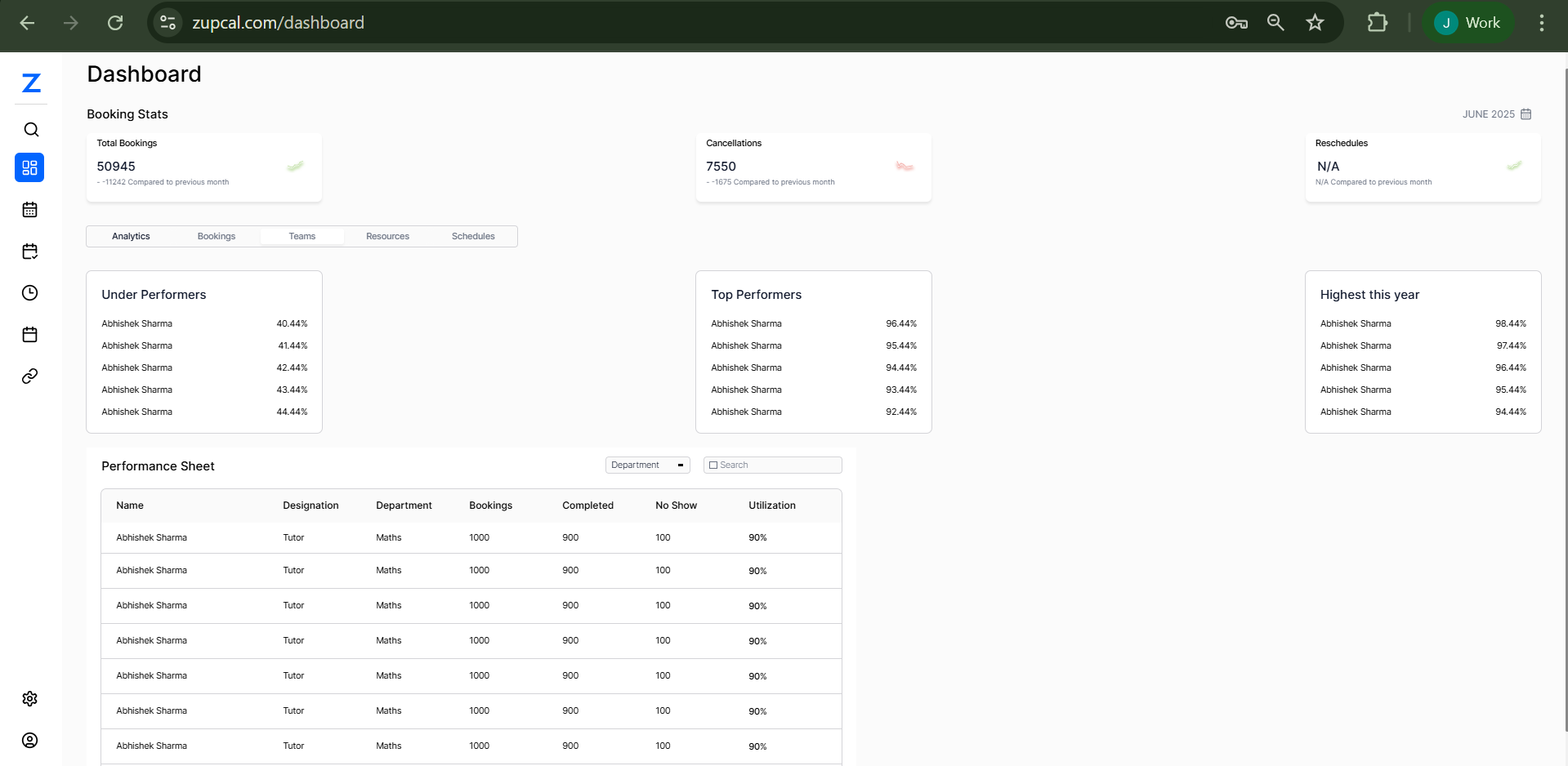Open the clock history icon in sidebar

(30, 292)
